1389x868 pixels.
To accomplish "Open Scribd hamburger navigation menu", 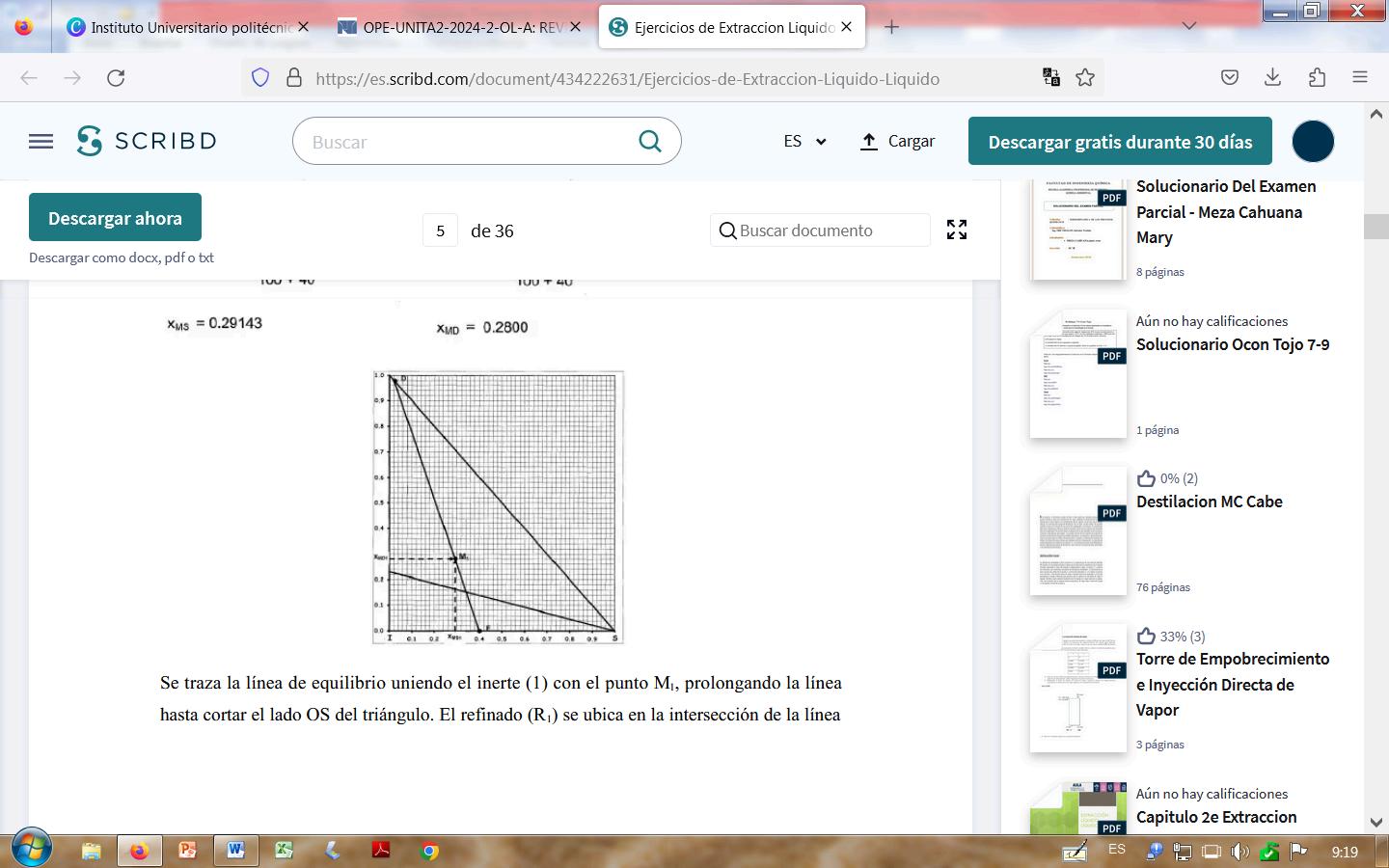I will [41, 142].
